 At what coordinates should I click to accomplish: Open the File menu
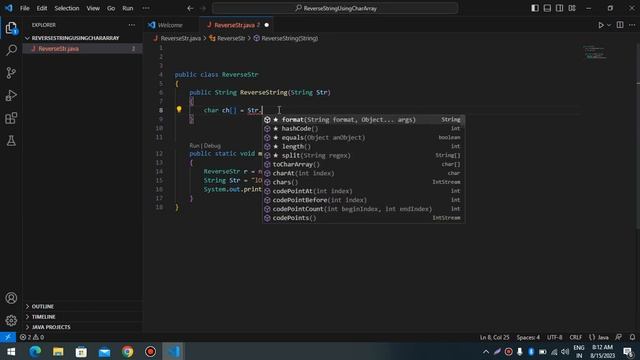24,8
